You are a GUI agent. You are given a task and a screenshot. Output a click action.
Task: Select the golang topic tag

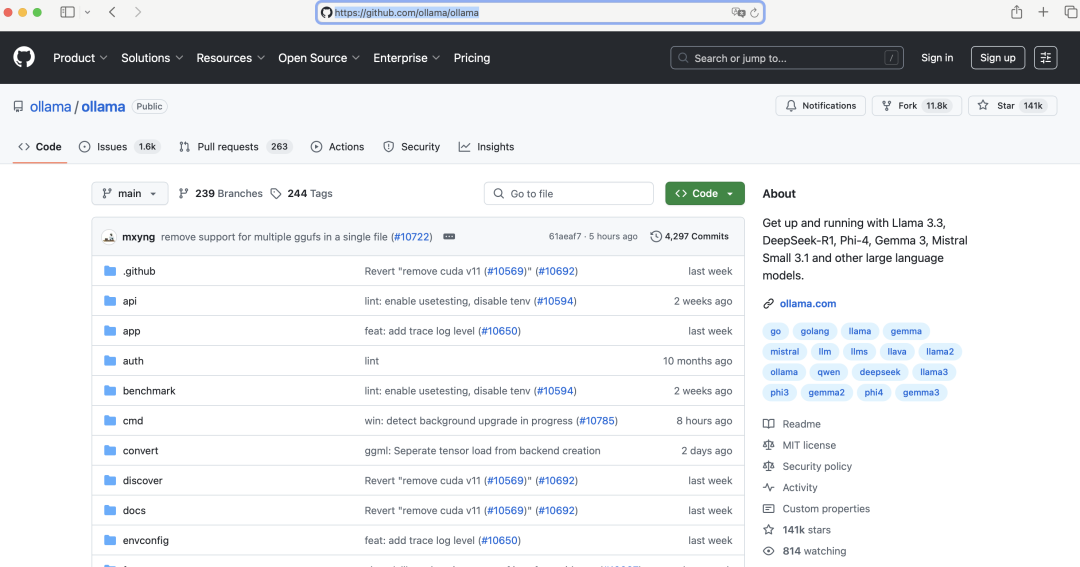[815, 331]
